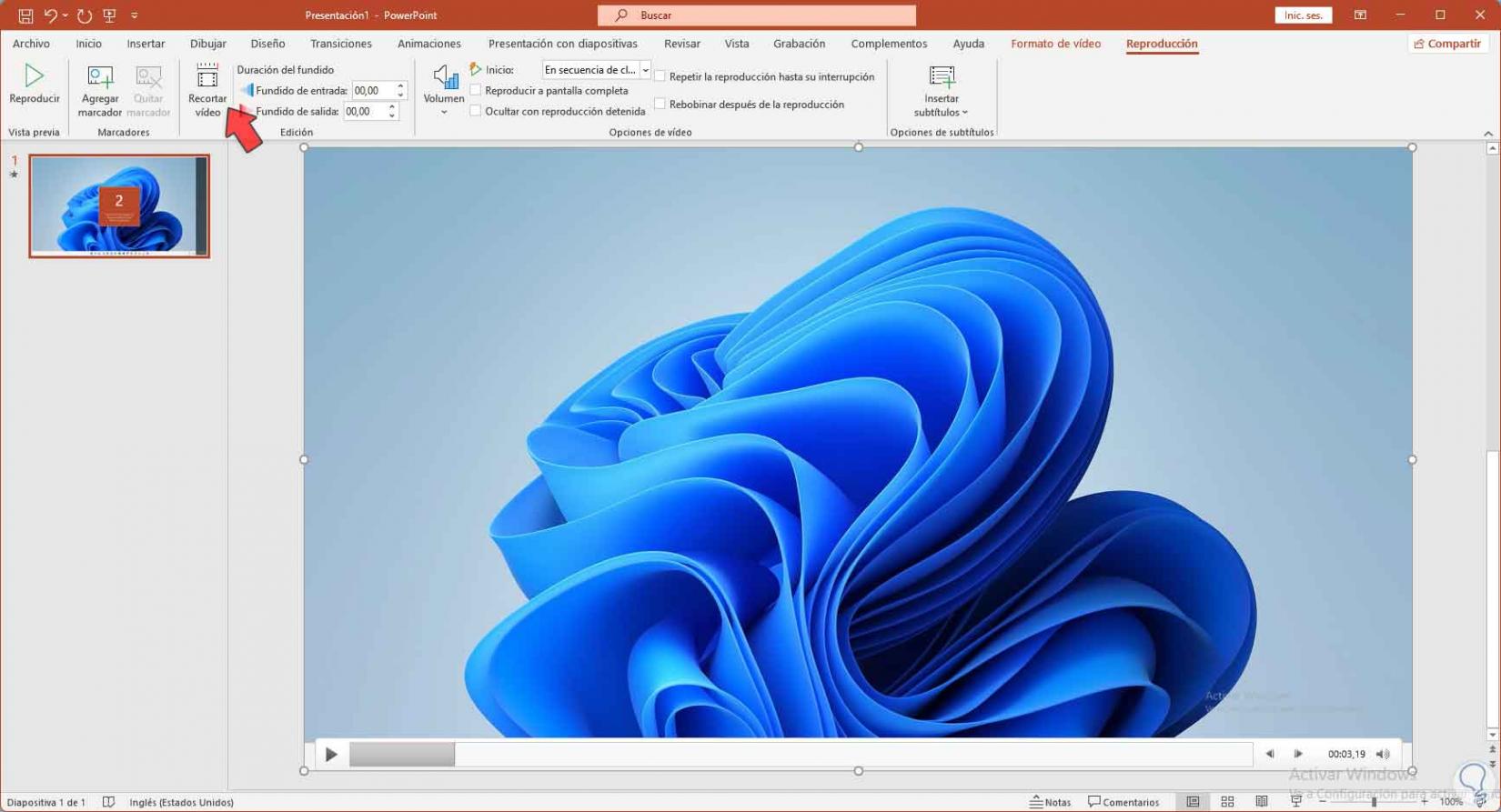Open the Comentarios pane from the status bar
1501x812 pixels.
coord(1123,802)
